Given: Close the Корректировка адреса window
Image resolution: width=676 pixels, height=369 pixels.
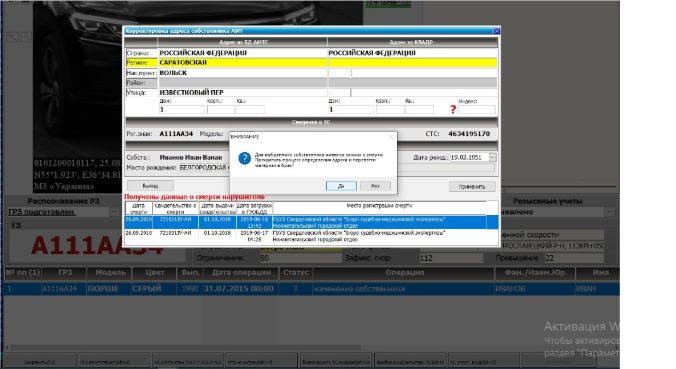Looking at the screenshot, I should (x=496, y=31).
